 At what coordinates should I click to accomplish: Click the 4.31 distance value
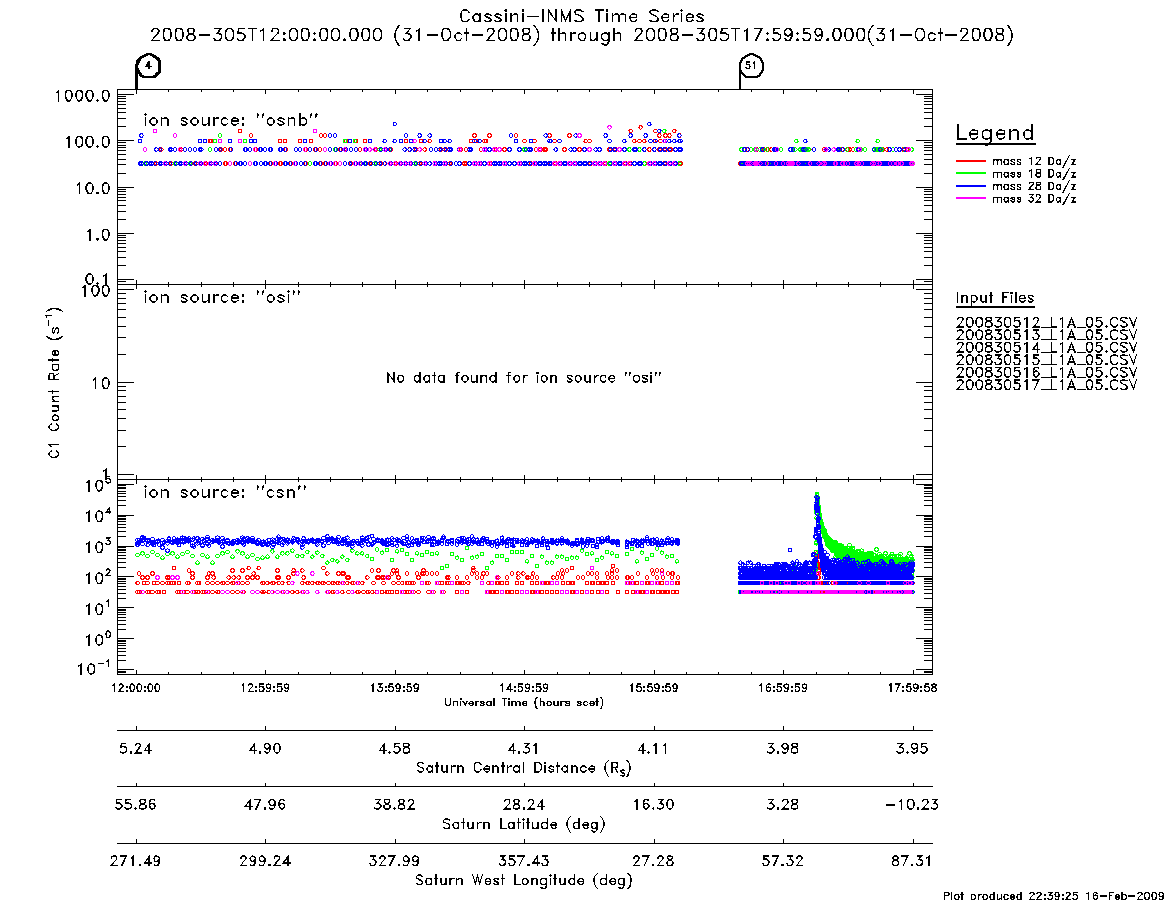(x=524, y=748)
